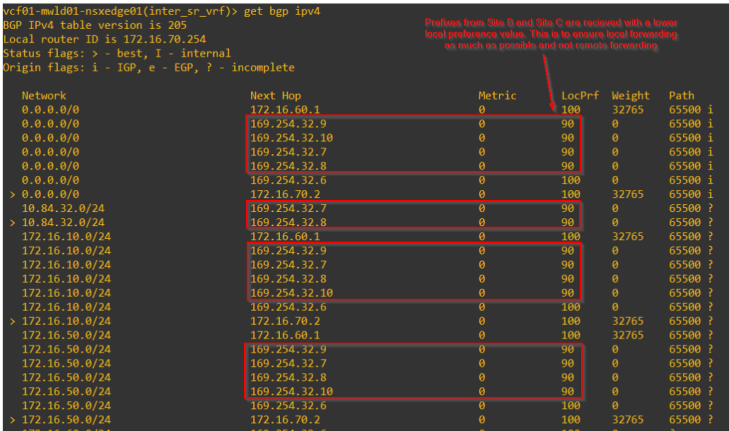Click weight 32765 in 172.16.50.0/24 via 172.16.70.2 row
Image resolution: width=729 pixels, height=431 pixels.
628,419
